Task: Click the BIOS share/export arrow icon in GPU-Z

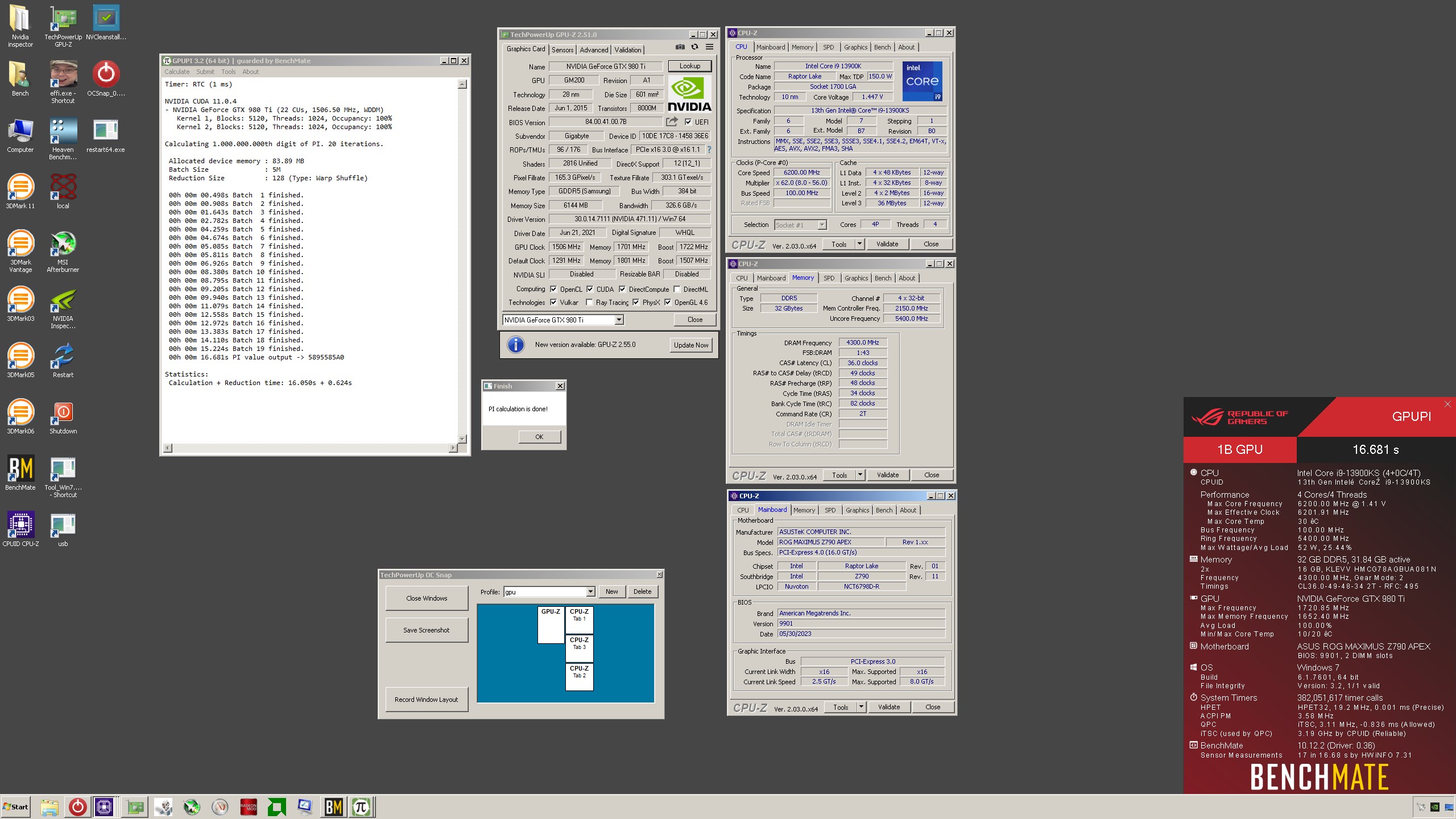Action: 672,122
